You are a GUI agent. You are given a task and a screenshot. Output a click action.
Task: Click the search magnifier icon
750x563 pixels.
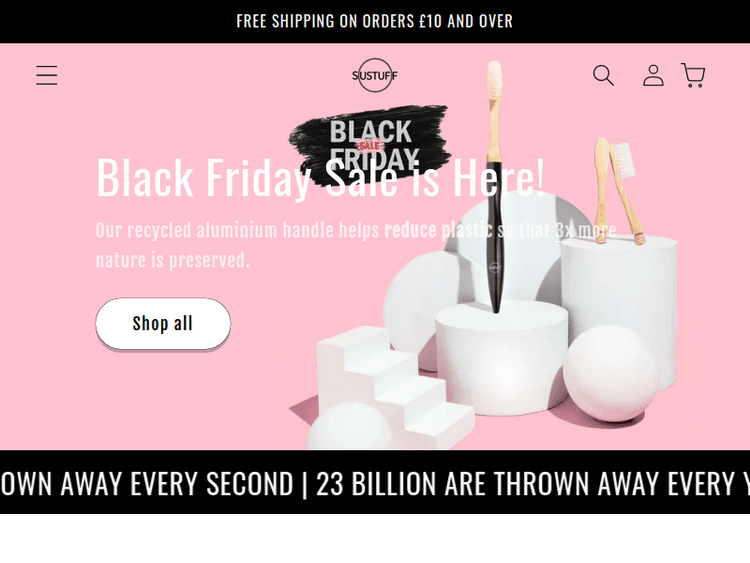pos(603,76)
